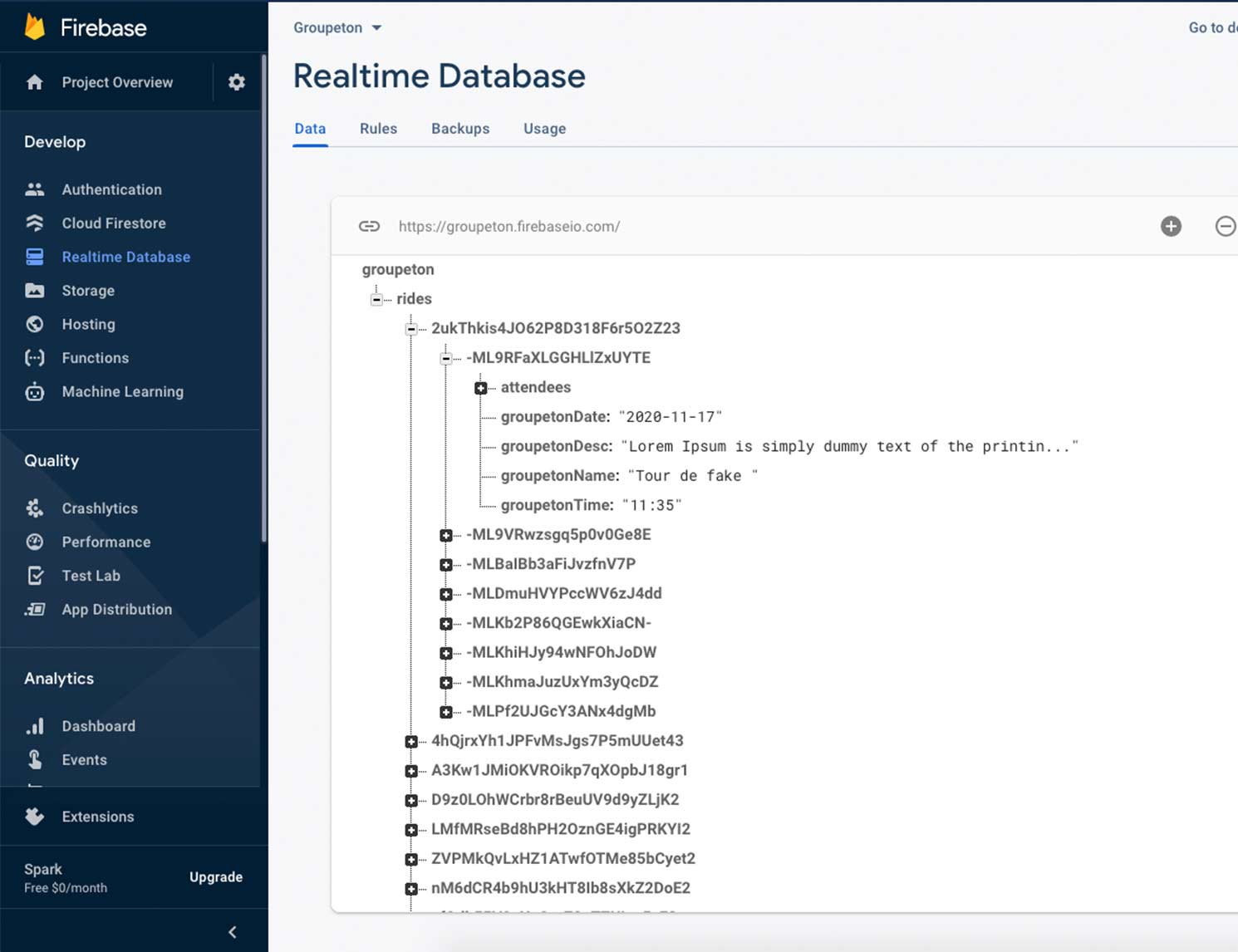The height and width of the screenshot is (952, 1238).
Task: Collapse the 2ukThkis4JO62P8D318F6r5O2Z23 node
Action: tap(411, 328)
